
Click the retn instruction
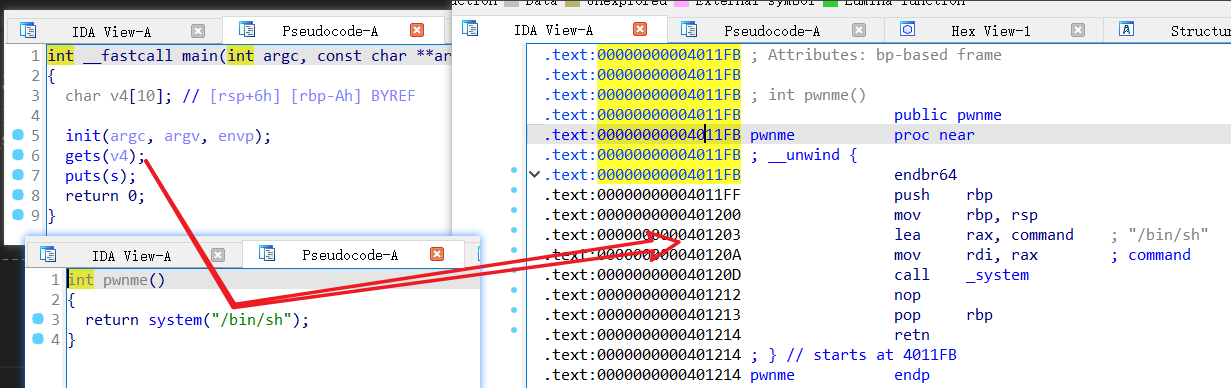click(912, 335)
